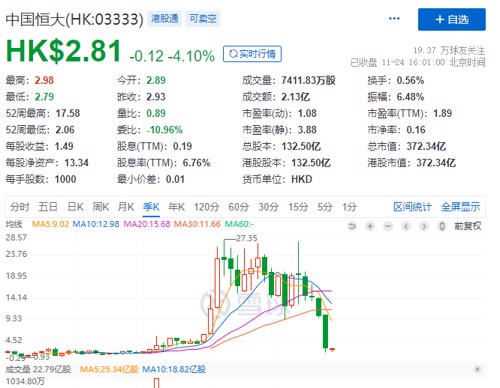Viewport: 500px width, 388px height.
Task: Switch to the 年K chart tab
Action: [x=177, y=207]
